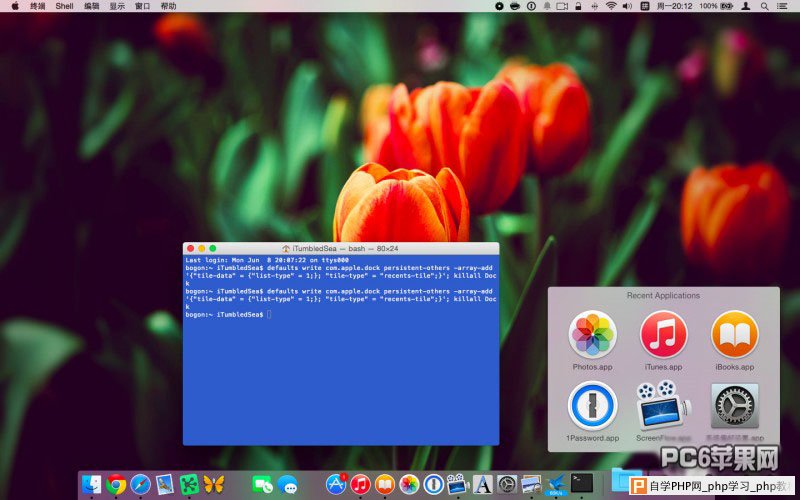Screen dimensions: 800x500
Task: Click the Recent Applications header text
Action: point(663,295)
